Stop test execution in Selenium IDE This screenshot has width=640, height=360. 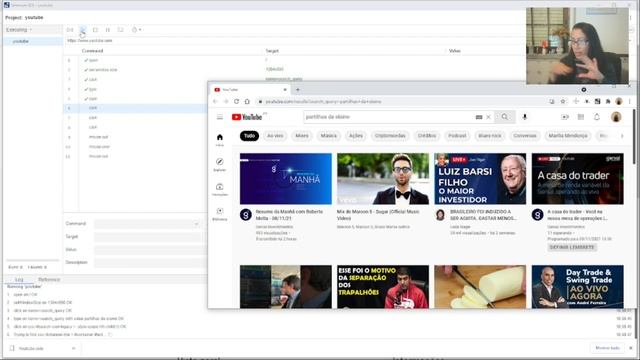point(95,30)
